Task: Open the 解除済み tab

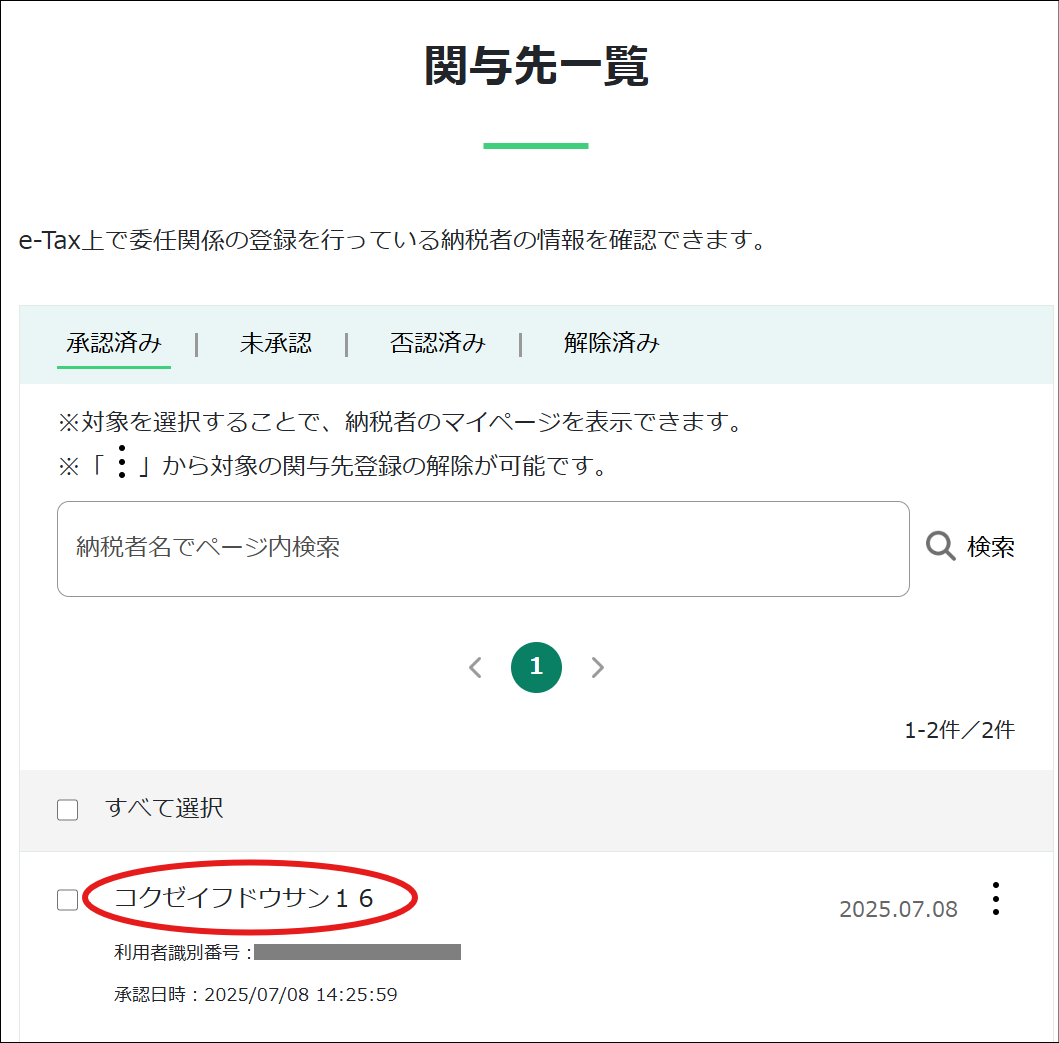Action: tap(612, 343)
